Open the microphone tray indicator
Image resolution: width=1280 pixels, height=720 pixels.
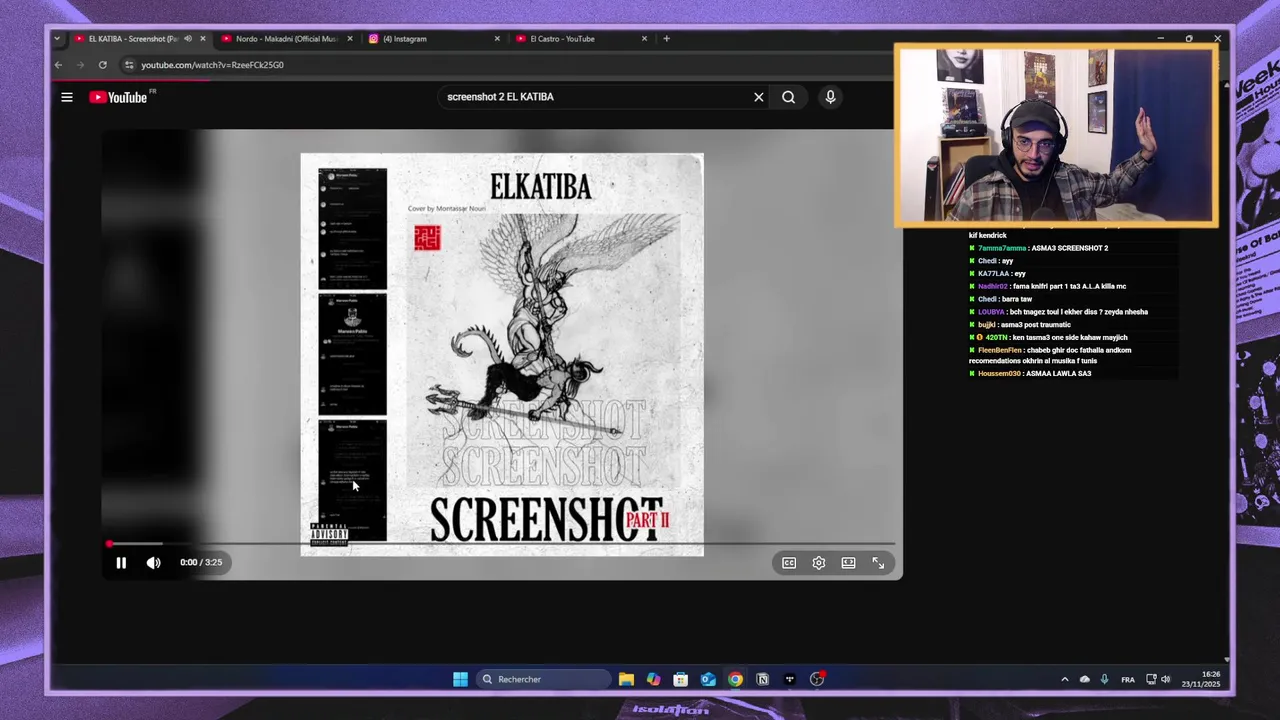point(1104,679)
